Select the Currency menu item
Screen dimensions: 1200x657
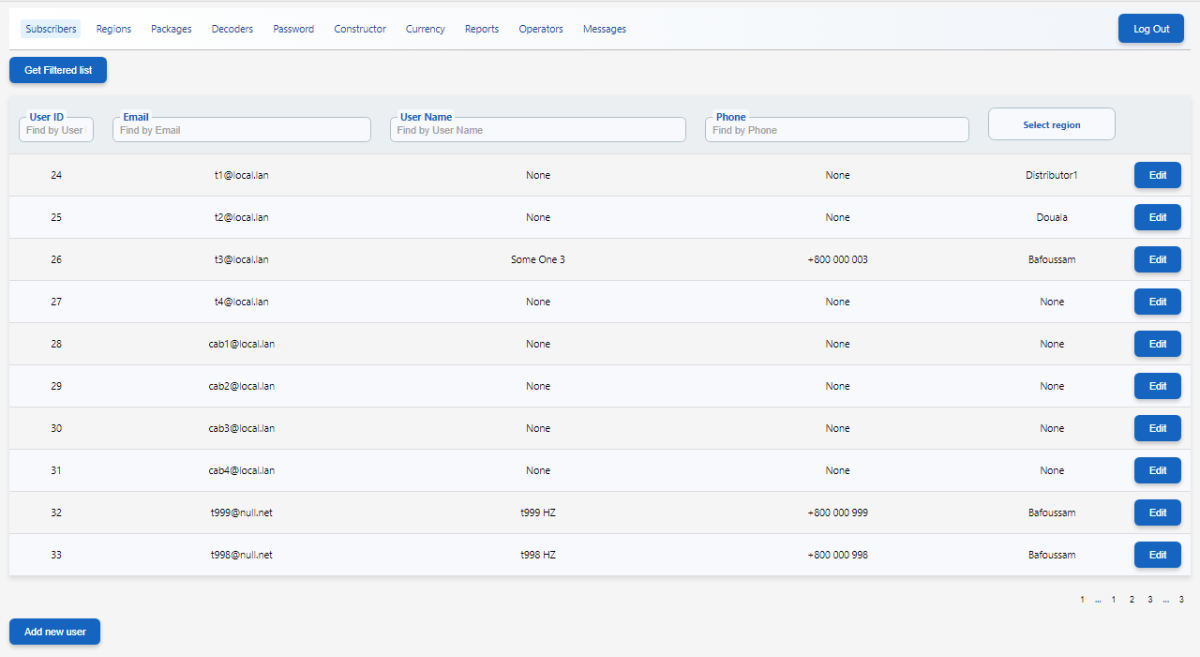click(x=425, y=29)
